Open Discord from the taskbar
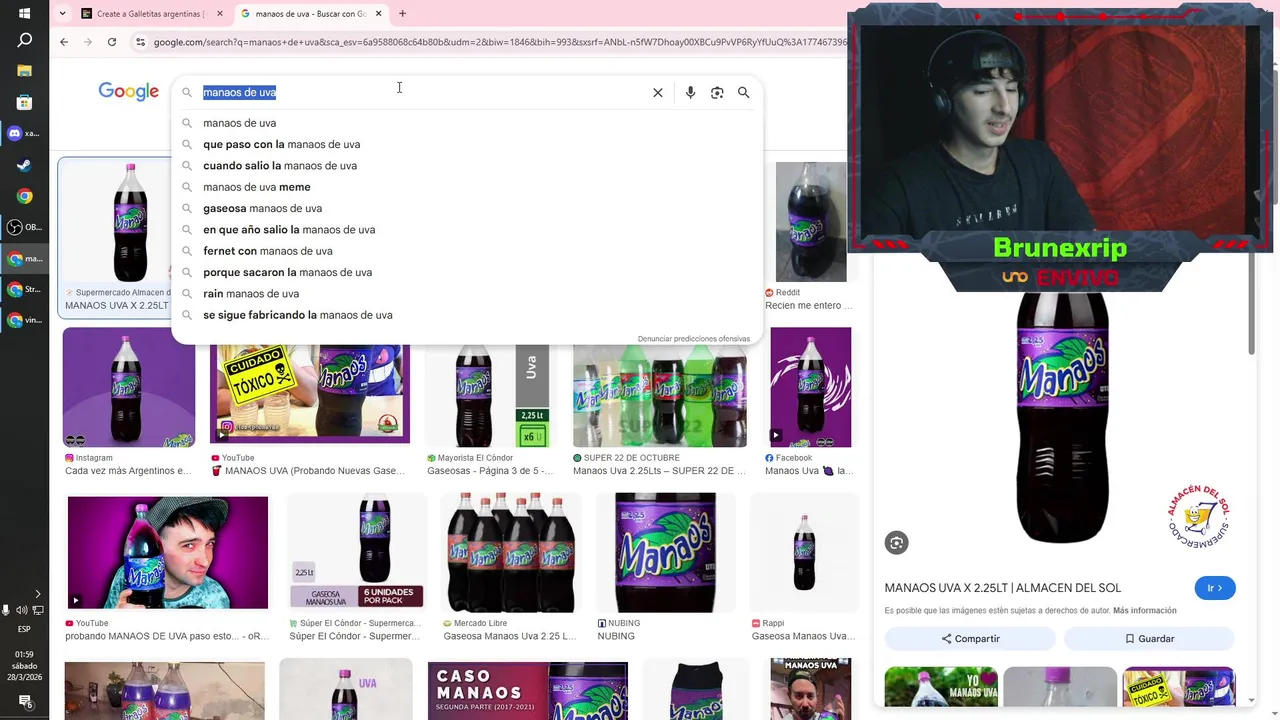 click(24, 133)
